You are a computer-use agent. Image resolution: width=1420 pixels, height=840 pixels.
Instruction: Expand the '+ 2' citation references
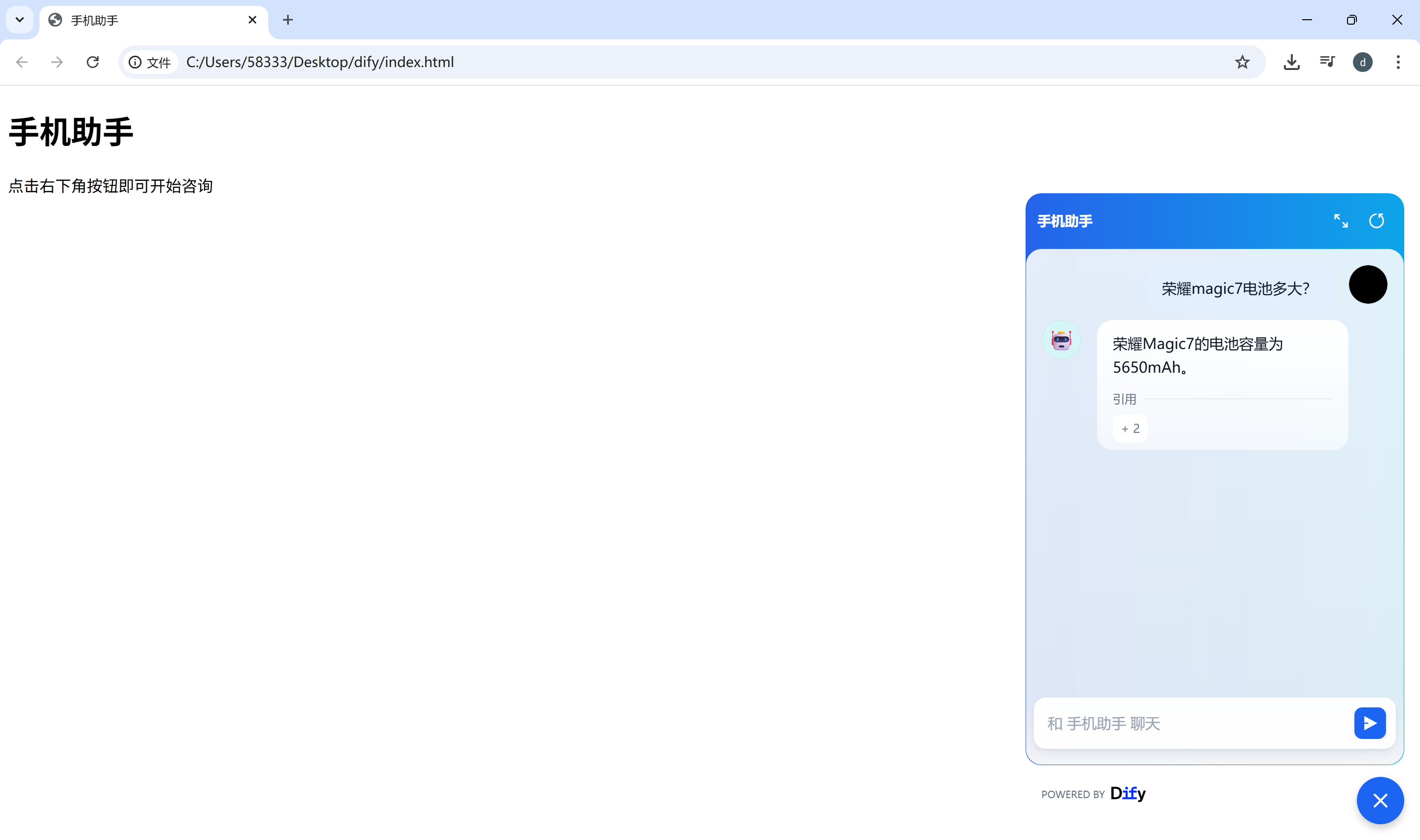(1130, 428)
